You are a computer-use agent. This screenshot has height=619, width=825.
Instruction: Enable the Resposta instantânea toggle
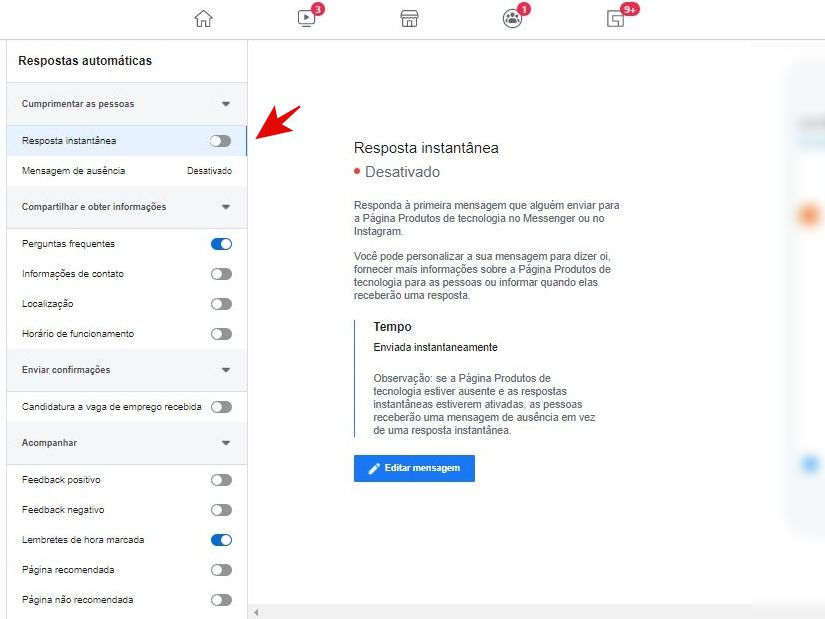220,141
